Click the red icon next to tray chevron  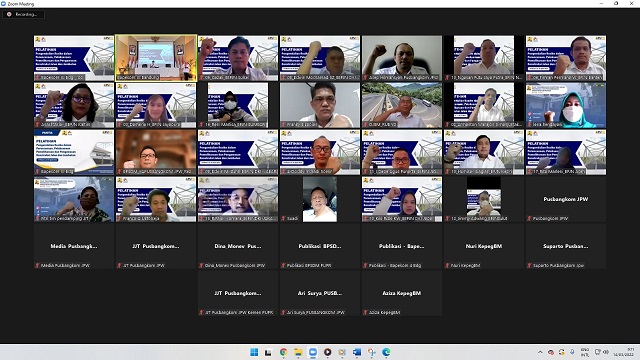(x=551, y=352)
